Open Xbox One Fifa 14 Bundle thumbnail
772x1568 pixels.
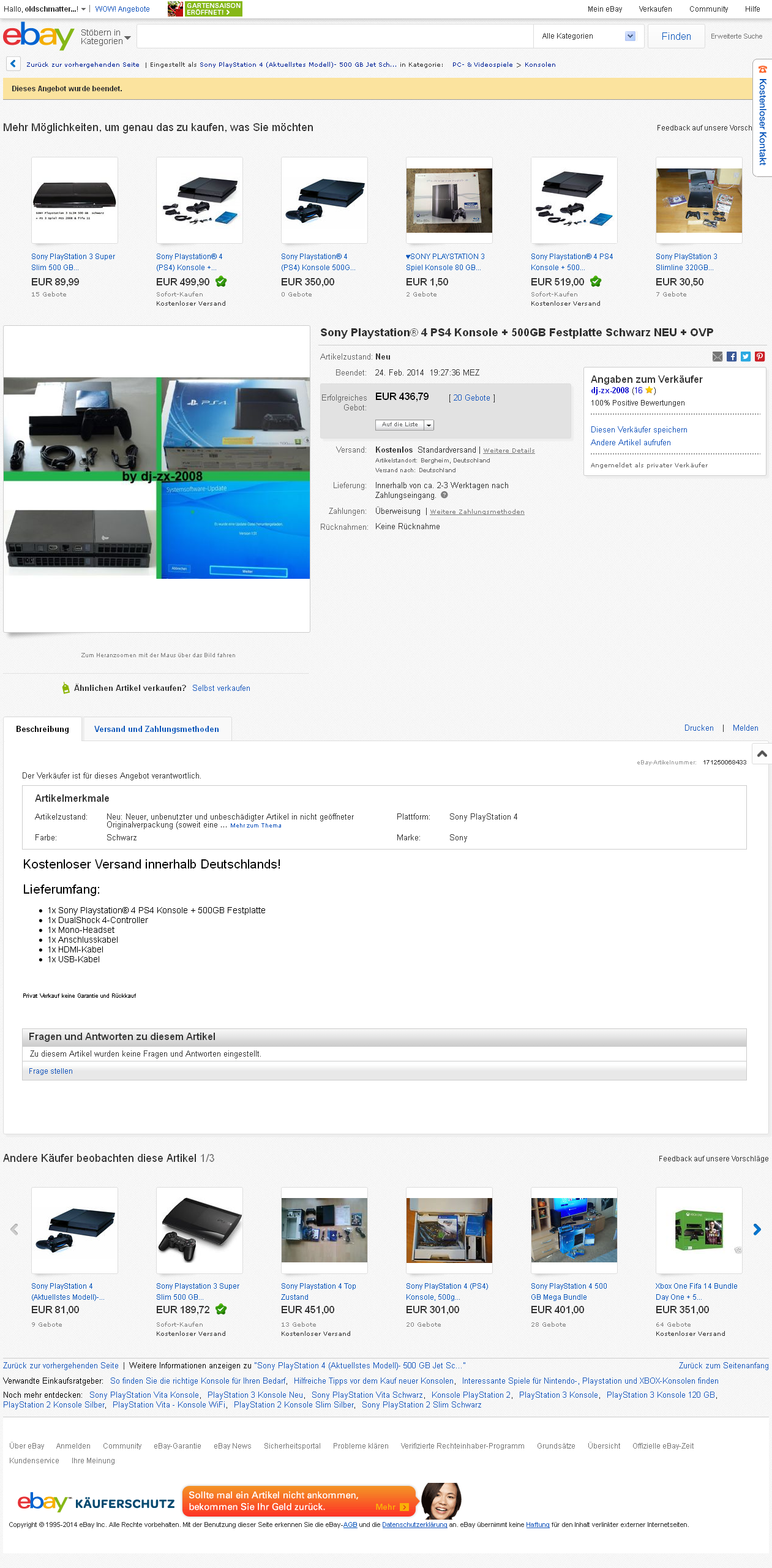point(699,1231)
